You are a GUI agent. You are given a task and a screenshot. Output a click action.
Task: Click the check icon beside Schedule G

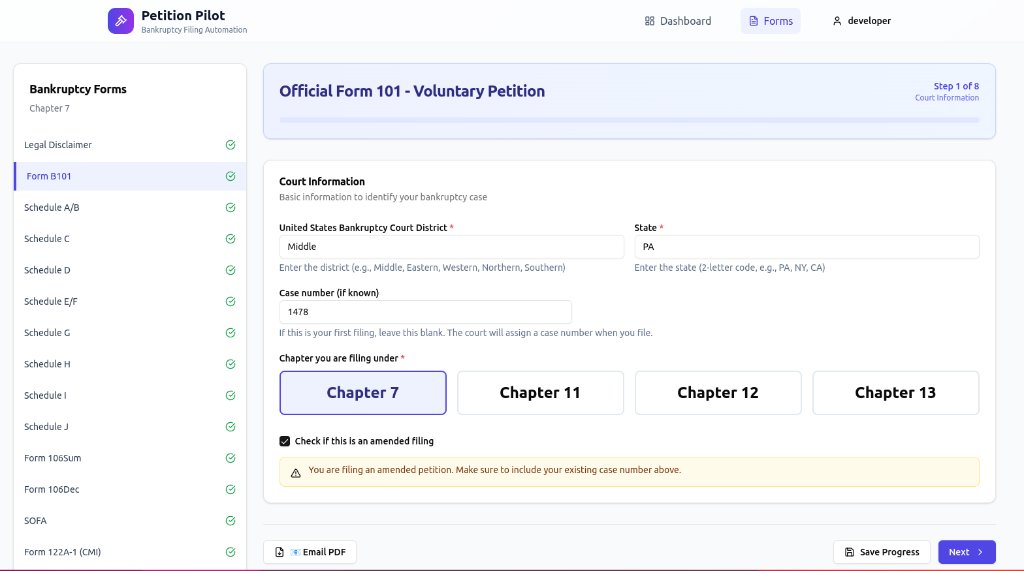tap(231, 333)
